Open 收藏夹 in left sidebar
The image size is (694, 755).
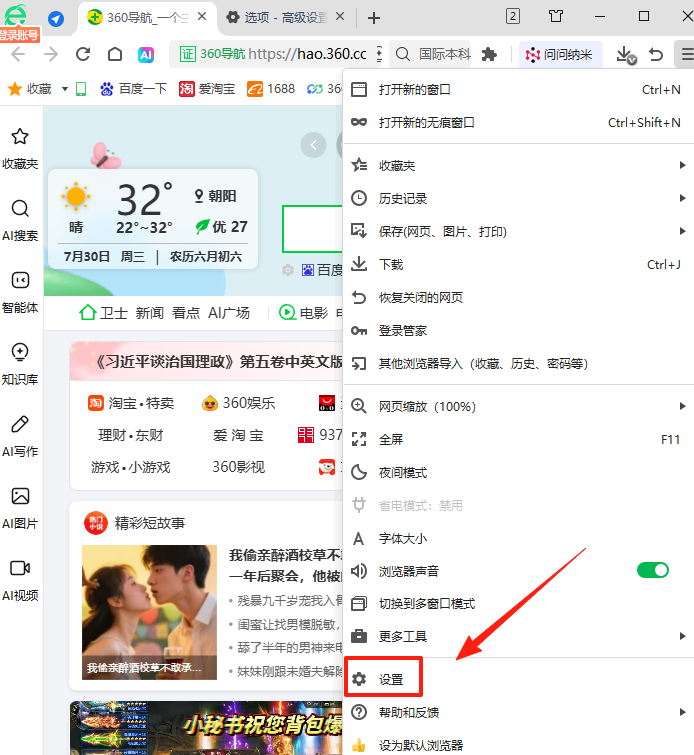pyautogui.click(x=20, y=149)
